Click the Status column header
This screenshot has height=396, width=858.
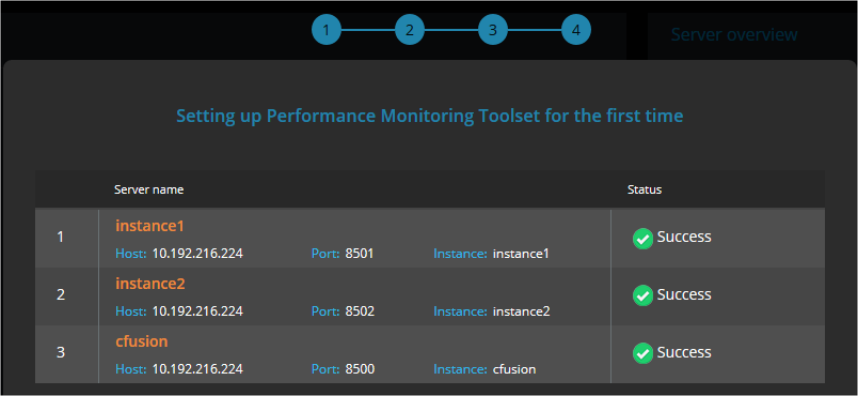644,190
